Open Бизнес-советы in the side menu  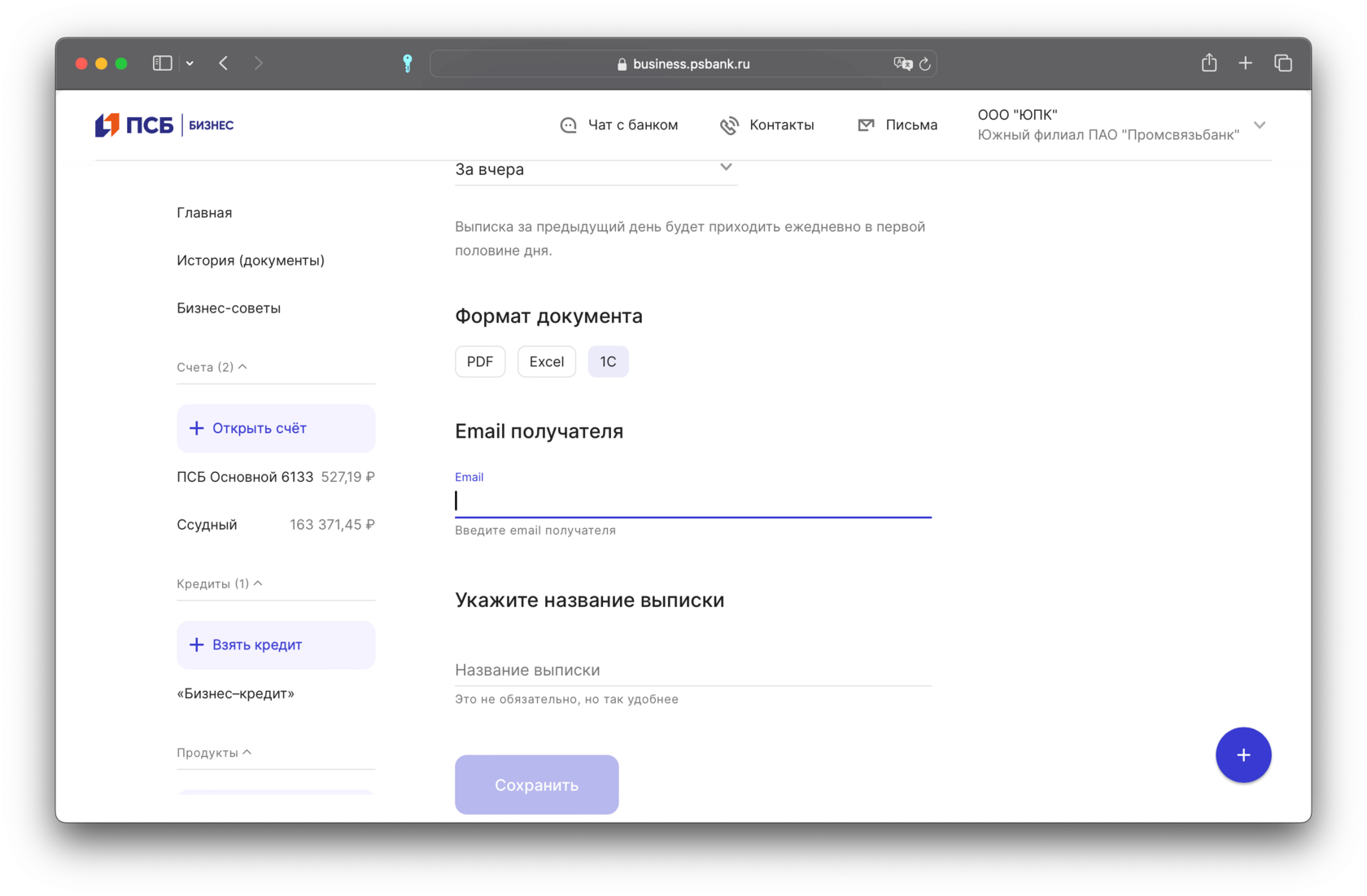tap(229, 308)
